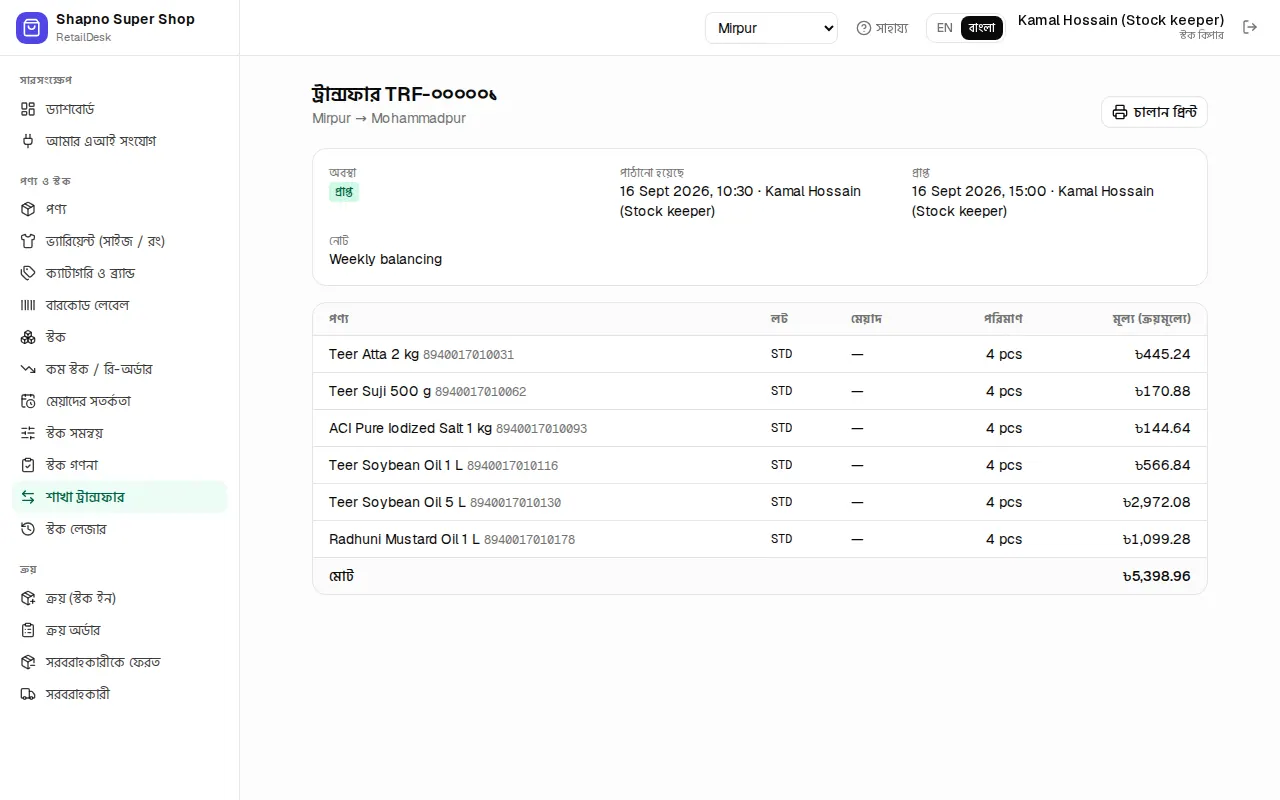The height and width of the screenshot is (800, 1280).
Task: Open the Mirpur branch dropdown
Action: pos(771,28)
